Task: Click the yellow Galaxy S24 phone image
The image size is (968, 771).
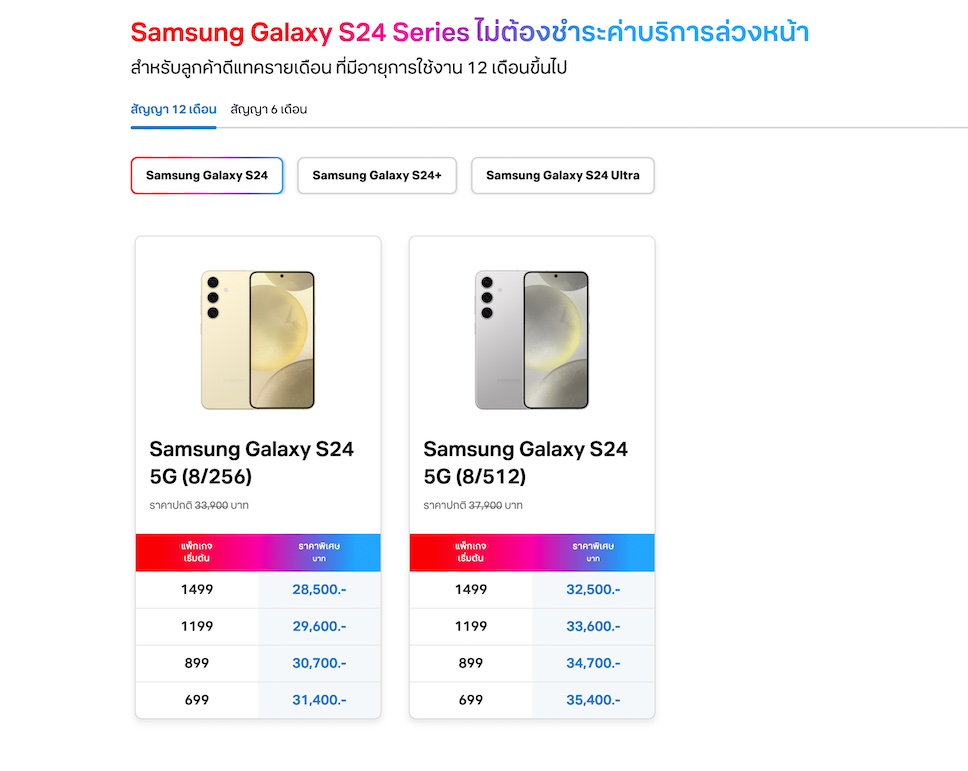Action: [x=258, y=340]
